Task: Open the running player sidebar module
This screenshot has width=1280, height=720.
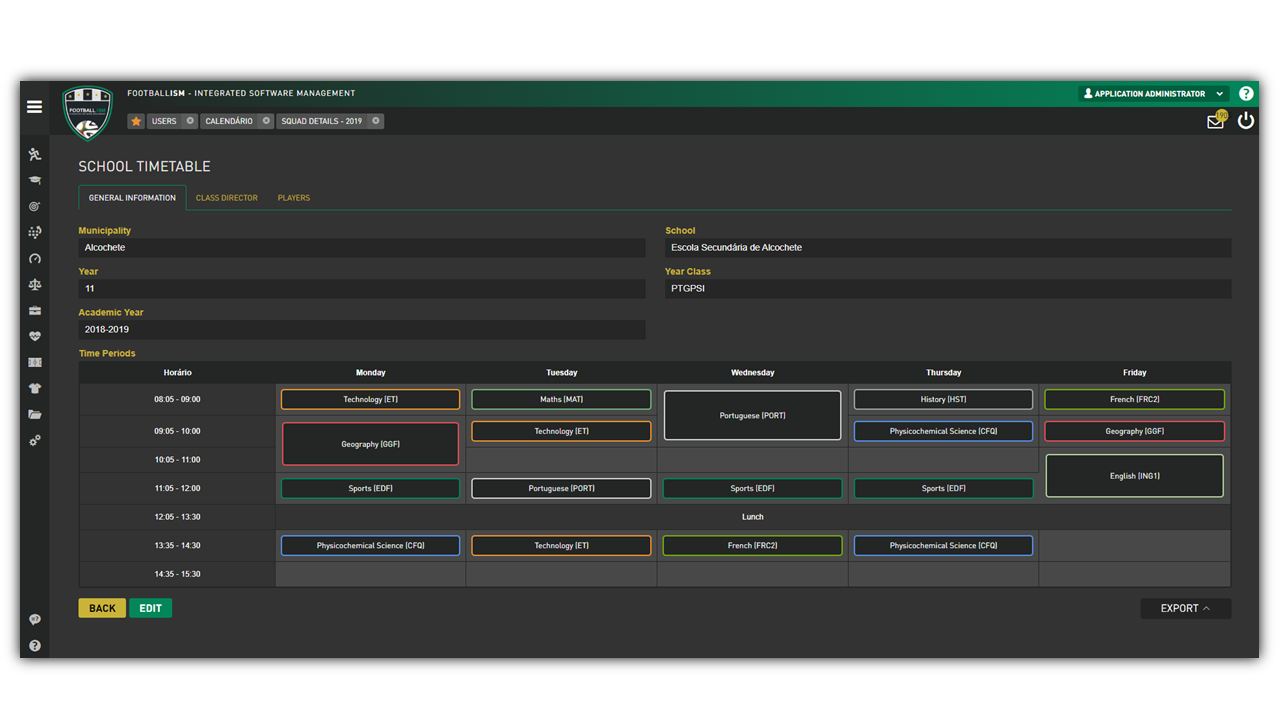Action: click(35, 154)
